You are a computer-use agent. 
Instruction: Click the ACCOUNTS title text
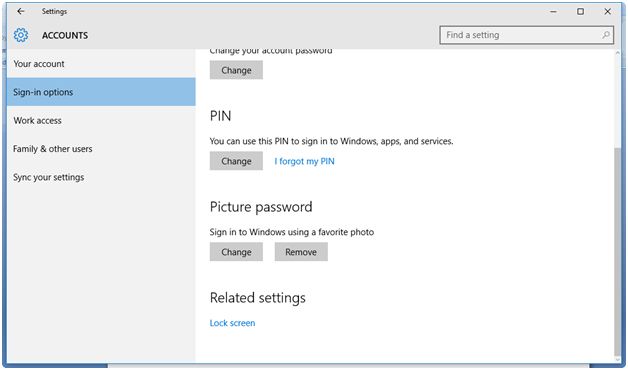tap(65, 35)
